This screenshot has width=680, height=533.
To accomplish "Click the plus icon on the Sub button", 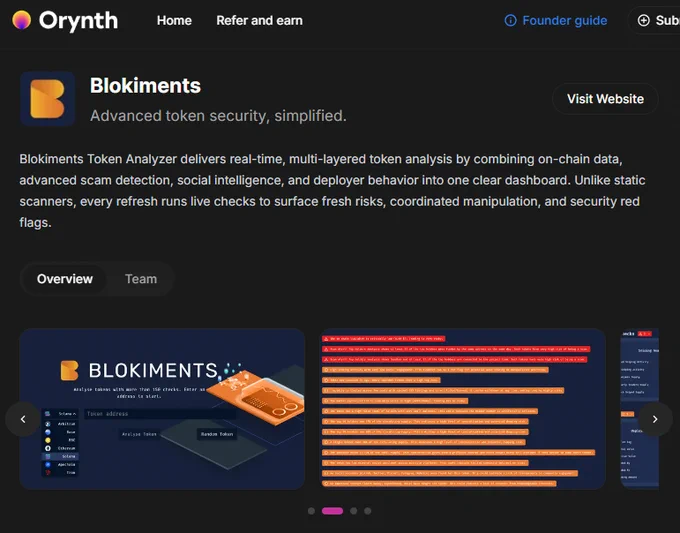I will pos(644,20).
